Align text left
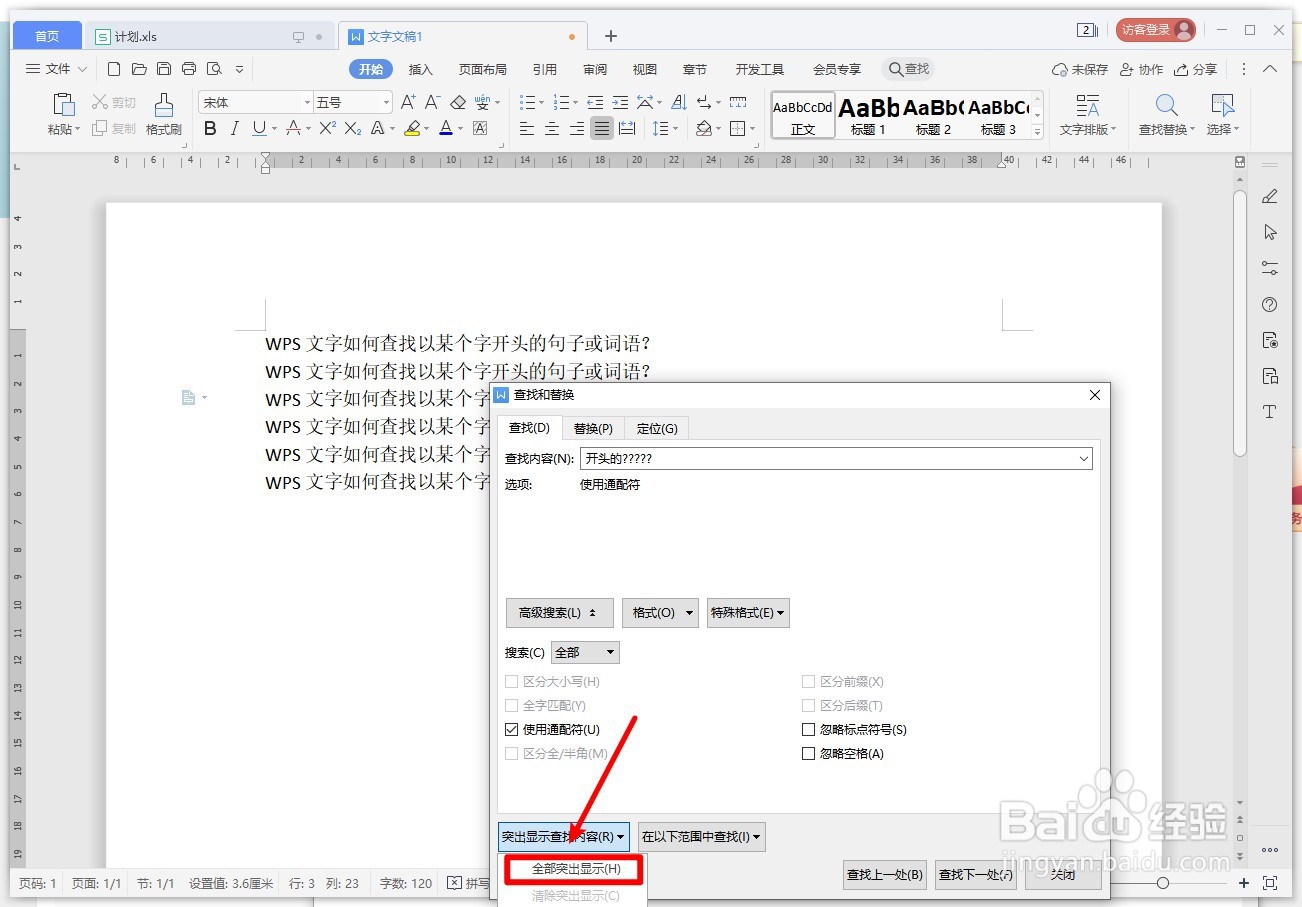 527,128
